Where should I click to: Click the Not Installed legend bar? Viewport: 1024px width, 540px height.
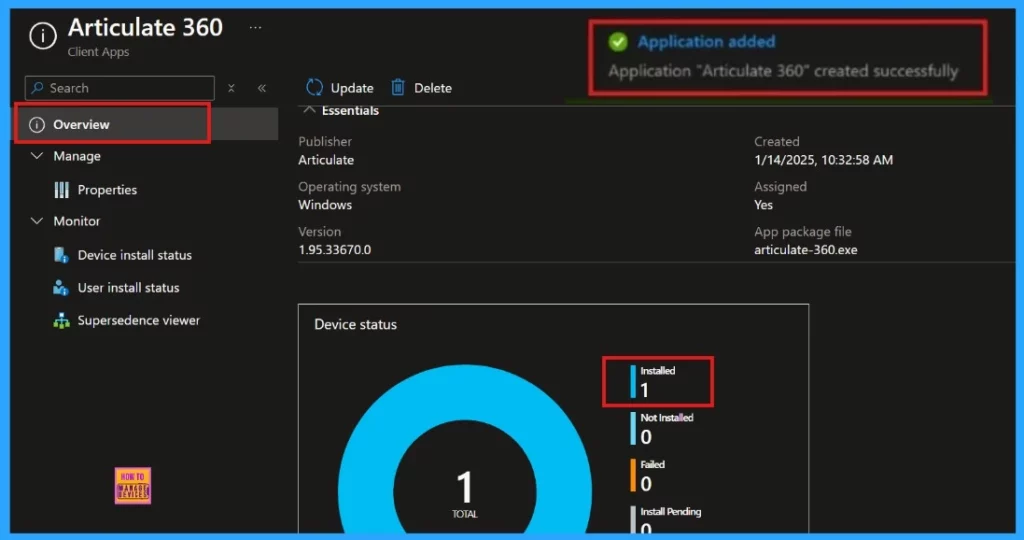click(633, 428)
